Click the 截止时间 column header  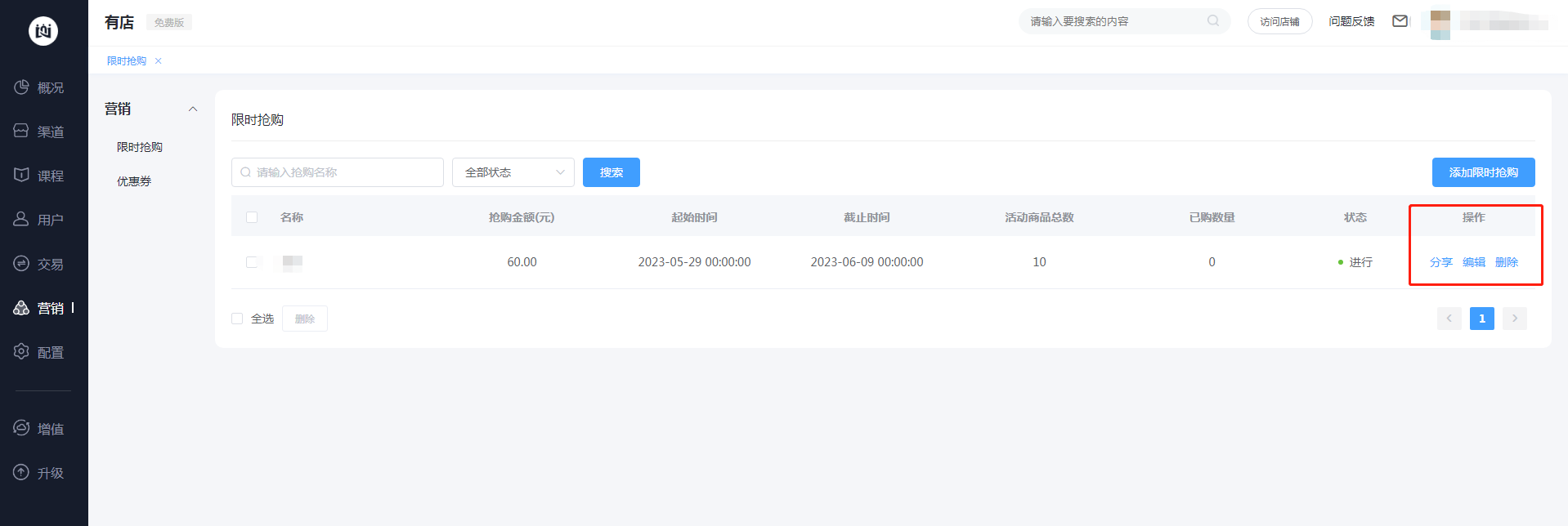[x=867, y=217]
